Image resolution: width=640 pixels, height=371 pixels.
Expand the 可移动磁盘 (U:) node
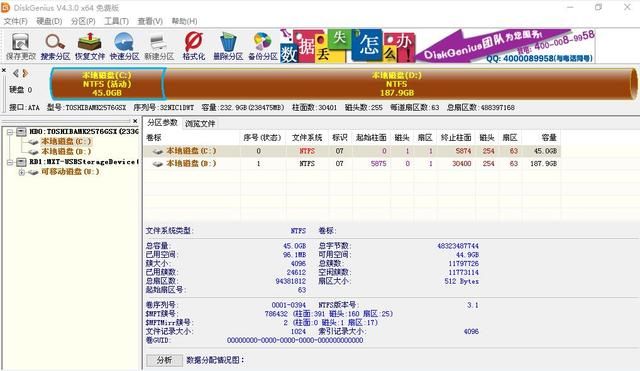[x=21, y=172]
